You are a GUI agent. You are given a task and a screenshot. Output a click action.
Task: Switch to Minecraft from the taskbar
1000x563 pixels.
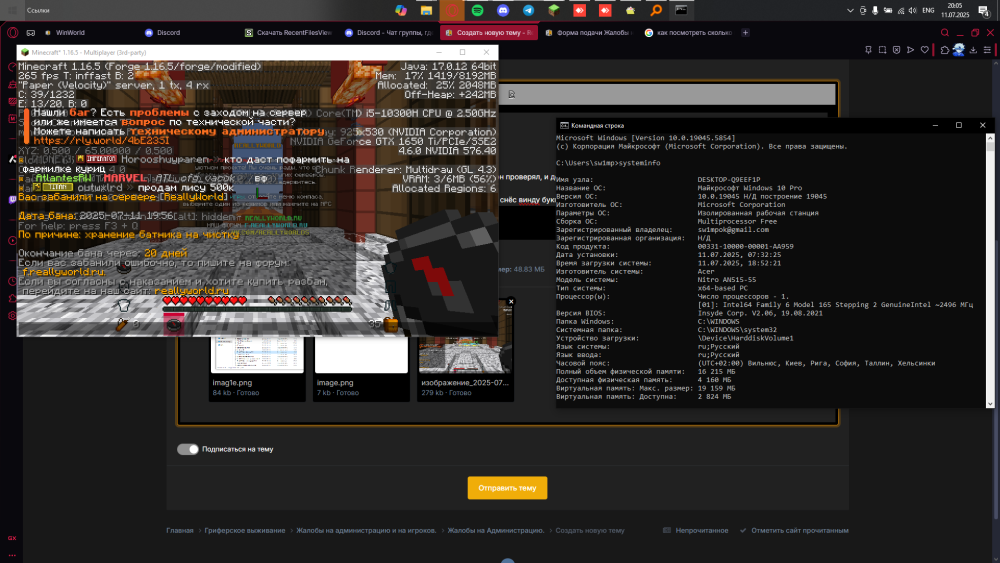(x=554, y=10)
